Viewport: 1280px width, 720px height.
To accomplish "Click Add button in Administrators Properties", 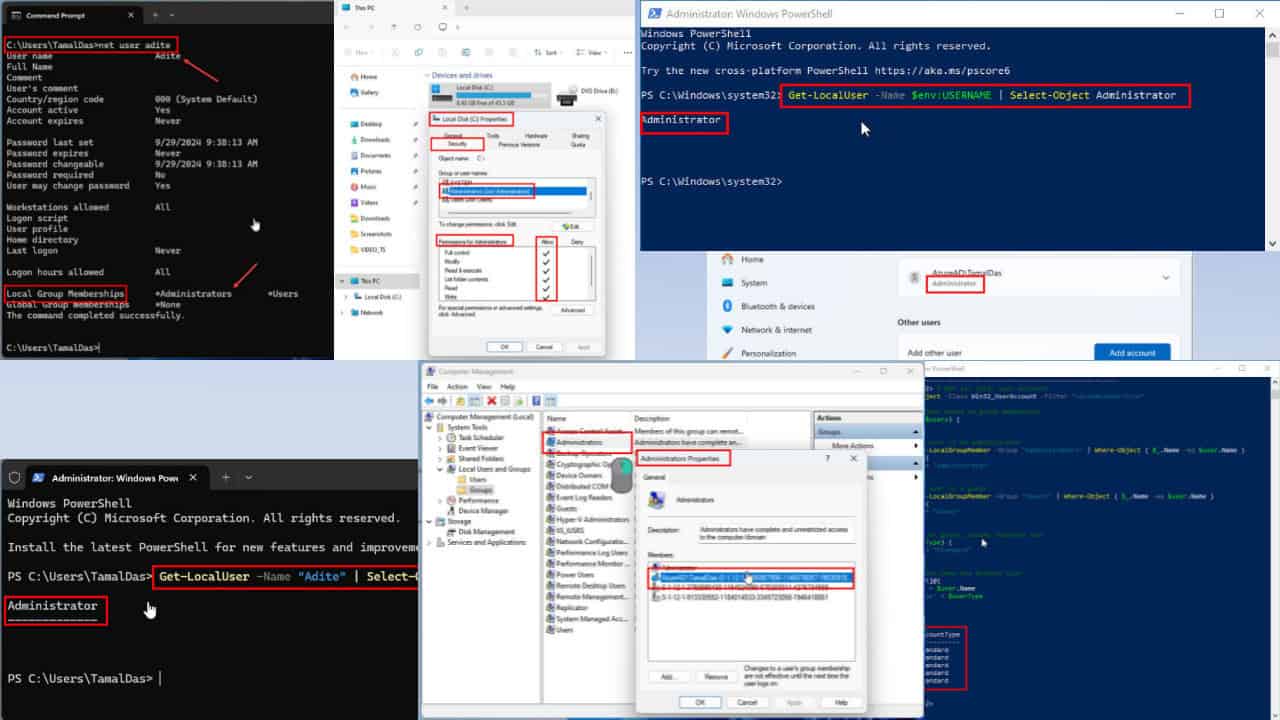I will click(668, 677).
